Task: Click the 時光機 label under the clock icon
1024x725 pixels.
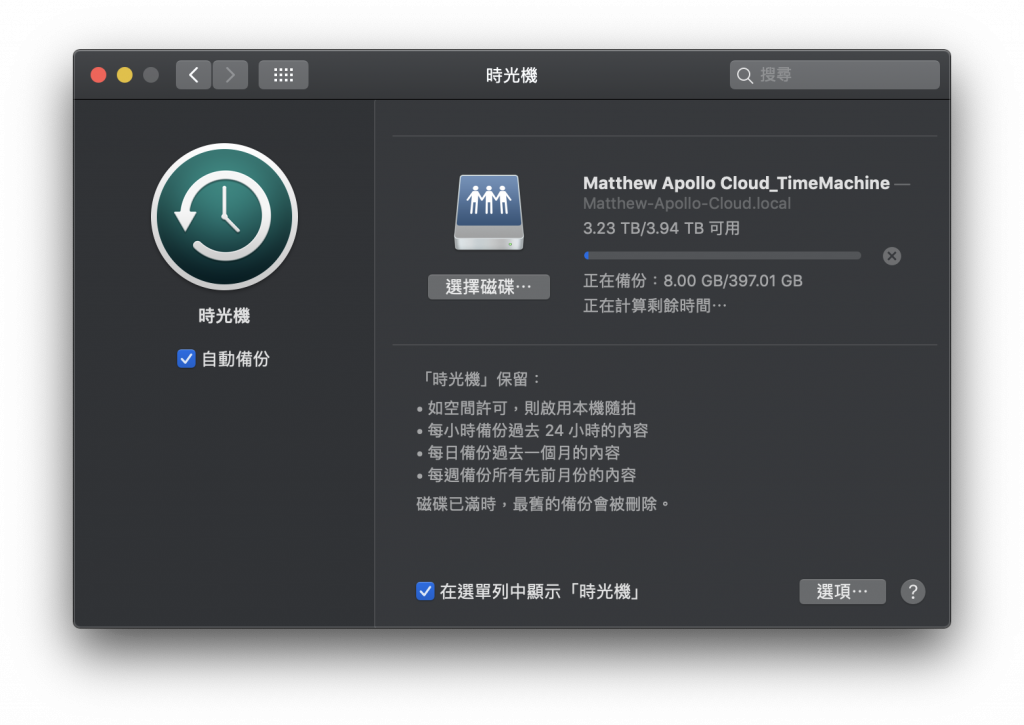Action: 224,316
